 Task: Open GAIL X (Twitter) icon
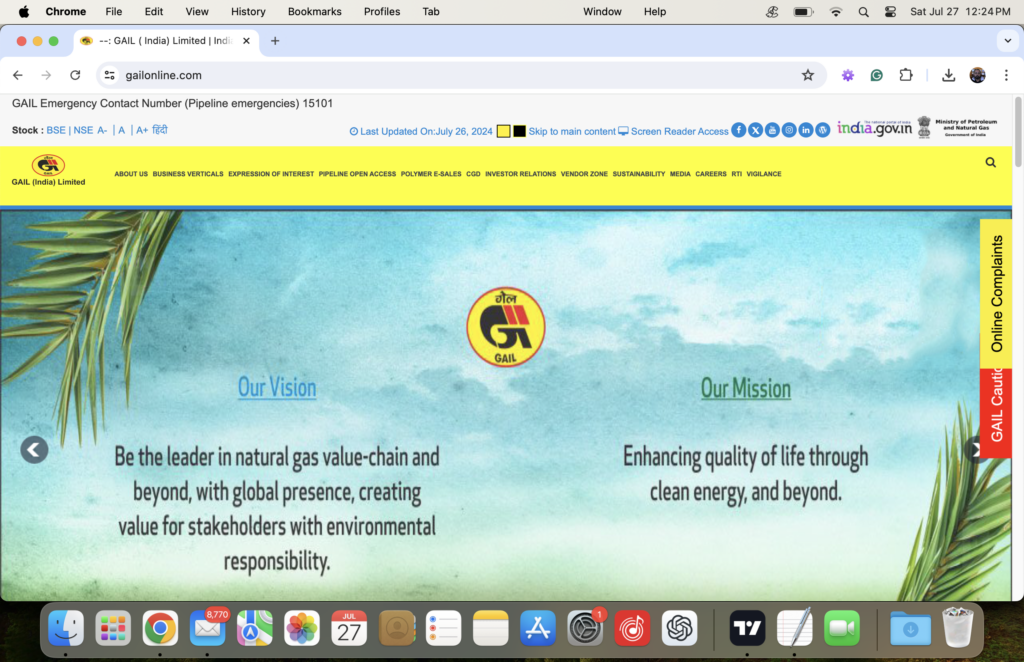755,130
